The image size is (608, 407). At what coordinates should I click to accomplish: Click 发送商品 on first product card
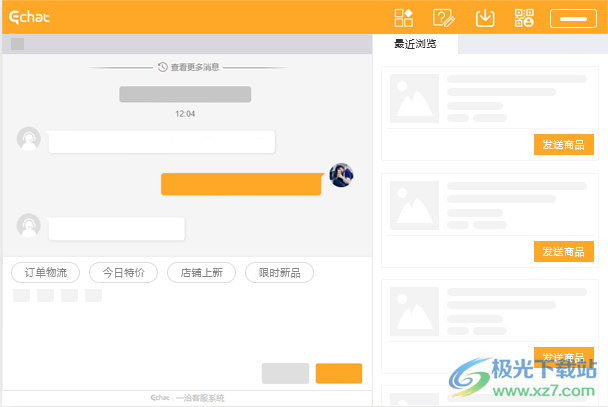tap(563, 145)
